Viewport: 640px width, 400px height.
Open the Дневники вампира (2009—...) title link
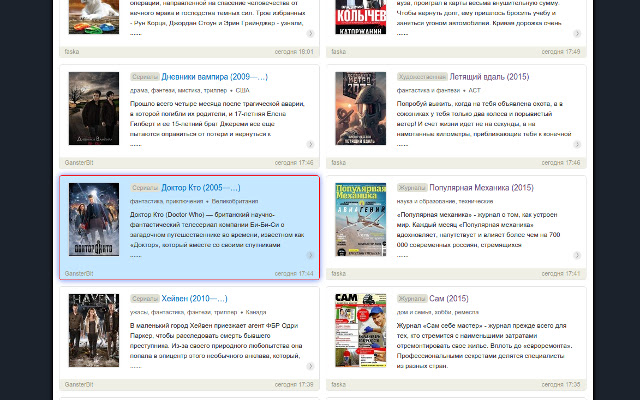tap(215, 77)
